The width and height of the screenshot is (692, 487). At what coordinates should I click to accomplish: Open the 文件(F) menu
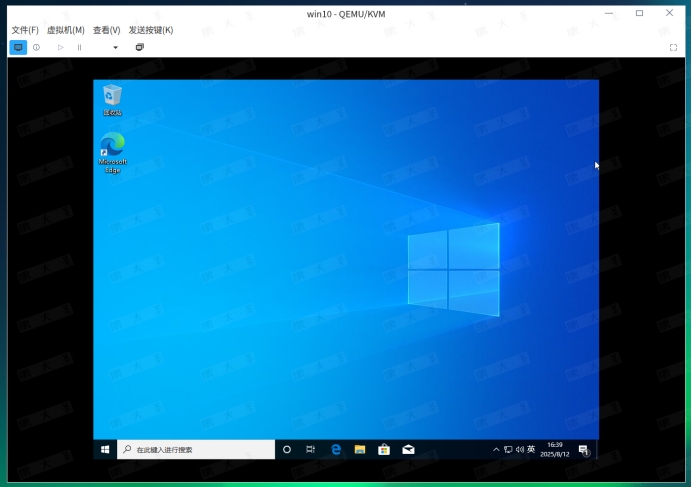(x=25, y=30)
